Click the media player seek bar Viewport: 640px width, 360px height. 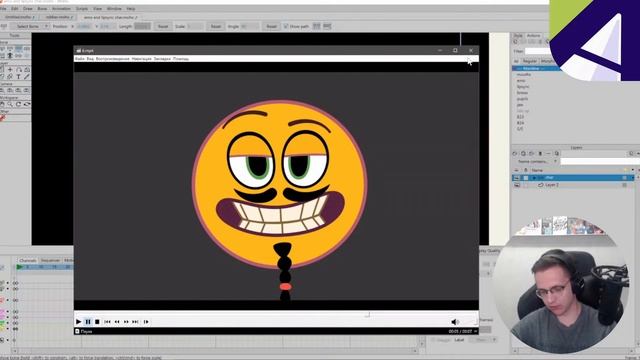tap(276, 315)
